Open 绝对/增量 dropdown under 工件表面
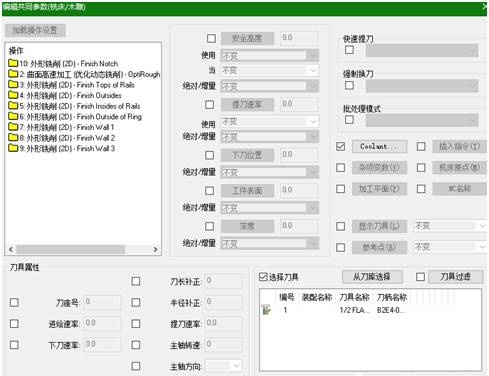489x376 pixels. point(269,208)
